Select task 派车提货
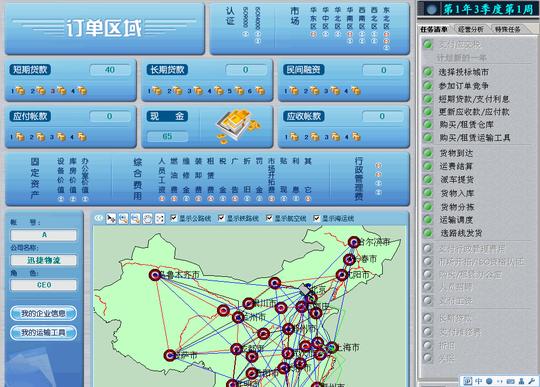Image resolution: width=540 pixels, height=387 pixels. (x=457, y=180)
